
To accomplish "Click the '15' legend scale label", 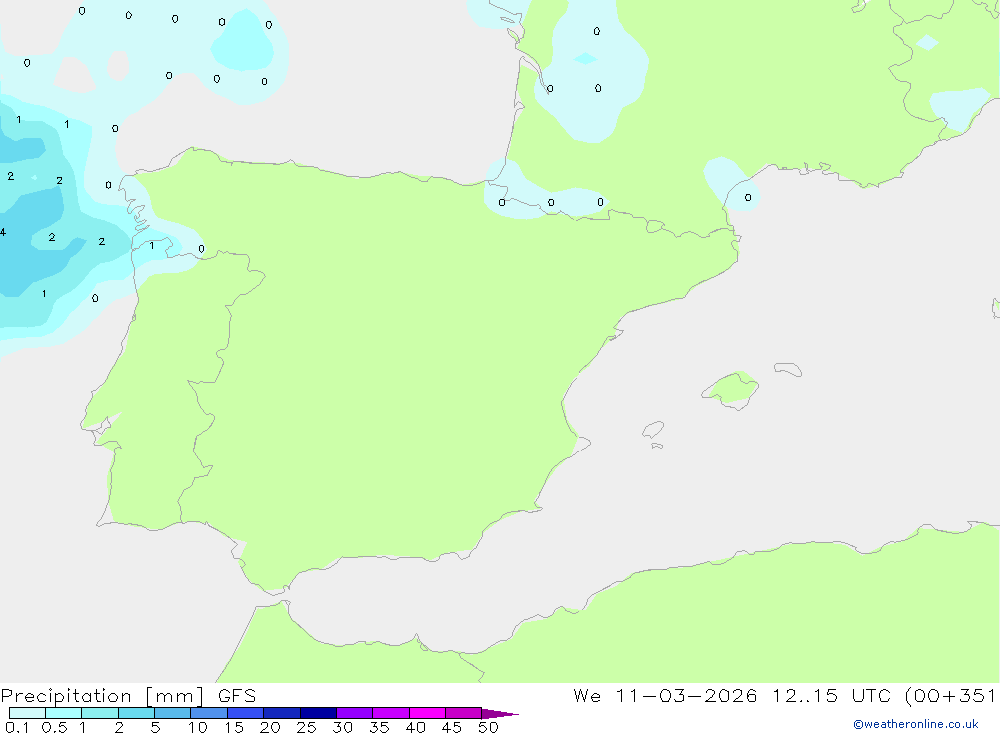I will 234,727.
